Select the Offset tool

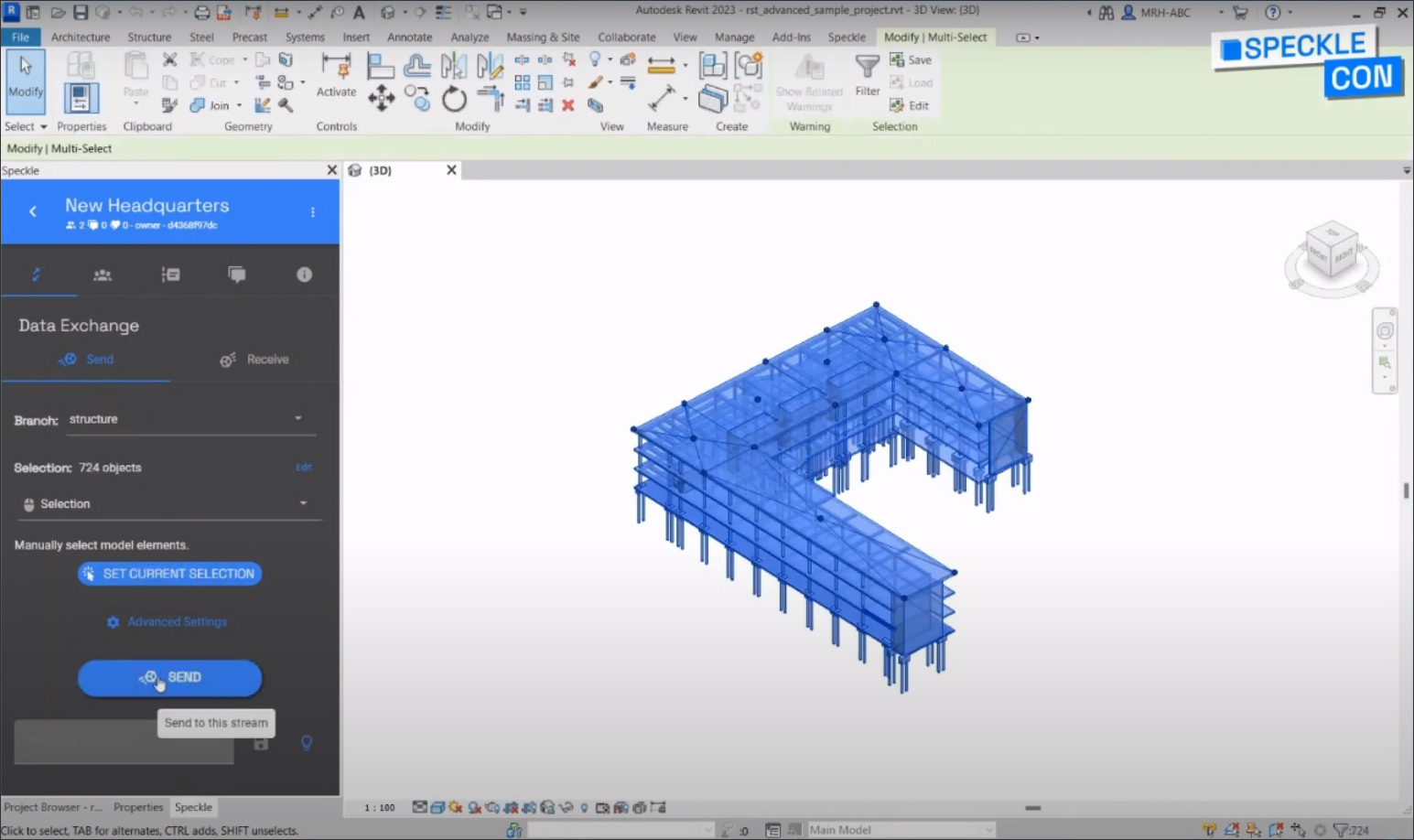(416, 66)
